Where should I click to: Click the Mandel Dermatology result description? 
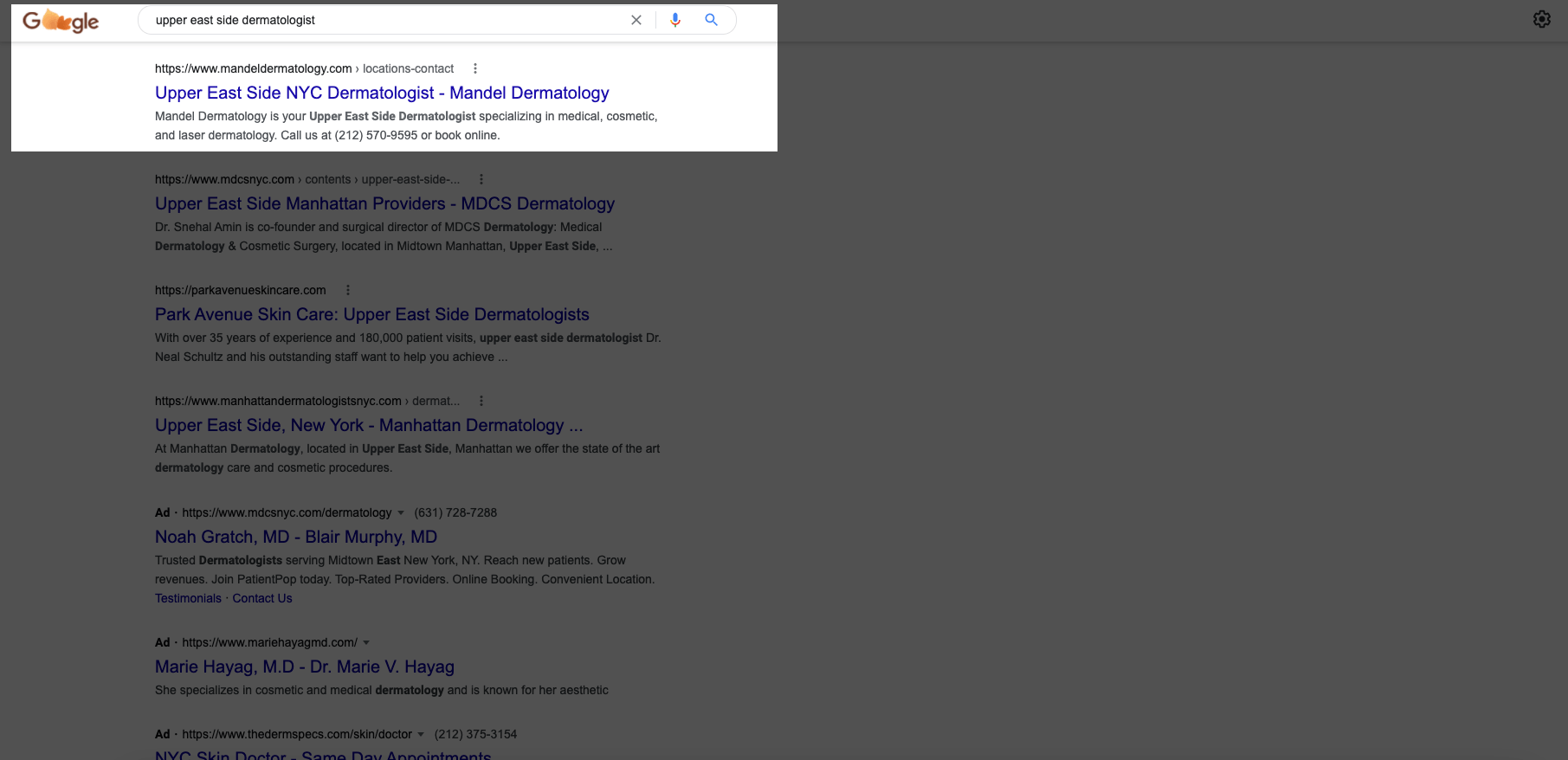pyautogui.click(x=406, y=126)
